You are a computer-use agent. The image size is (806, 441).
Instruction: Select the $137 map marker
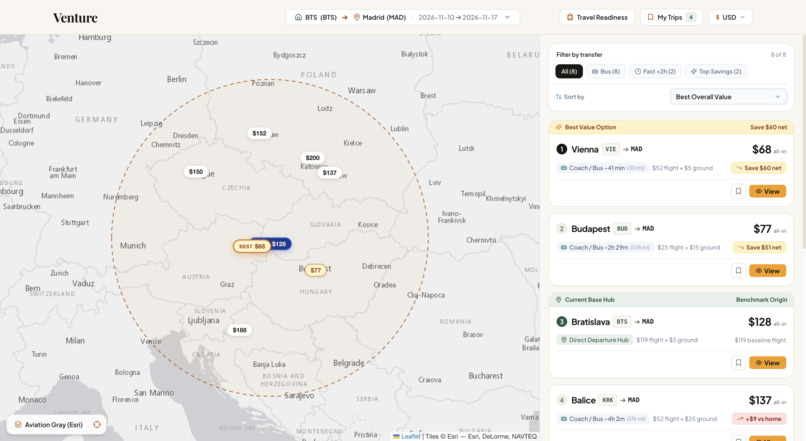click(x=329, y=173)
